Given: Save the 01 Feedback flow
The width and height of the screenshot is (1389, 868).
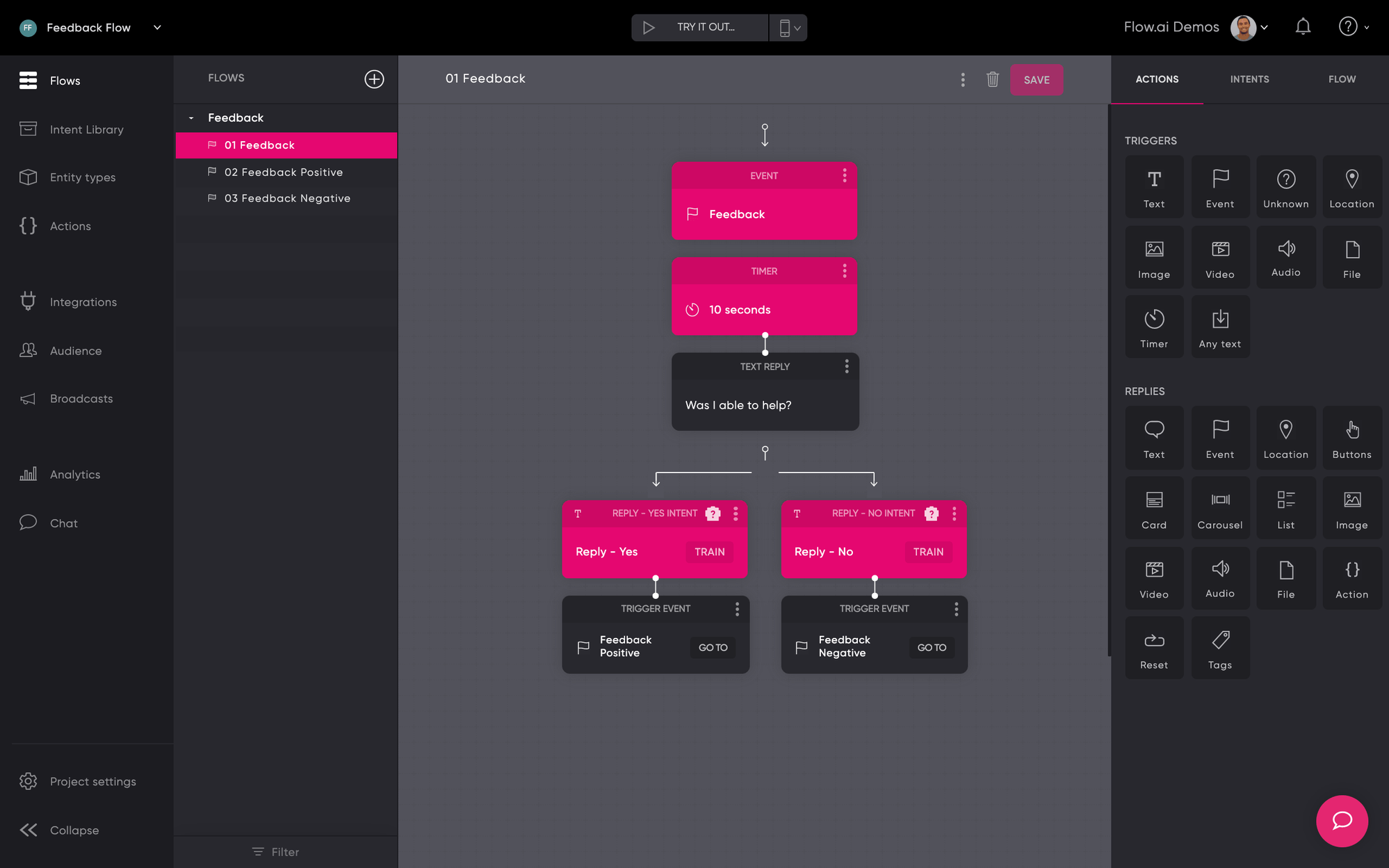Looking at the screenshot, I should point(1036,80).
